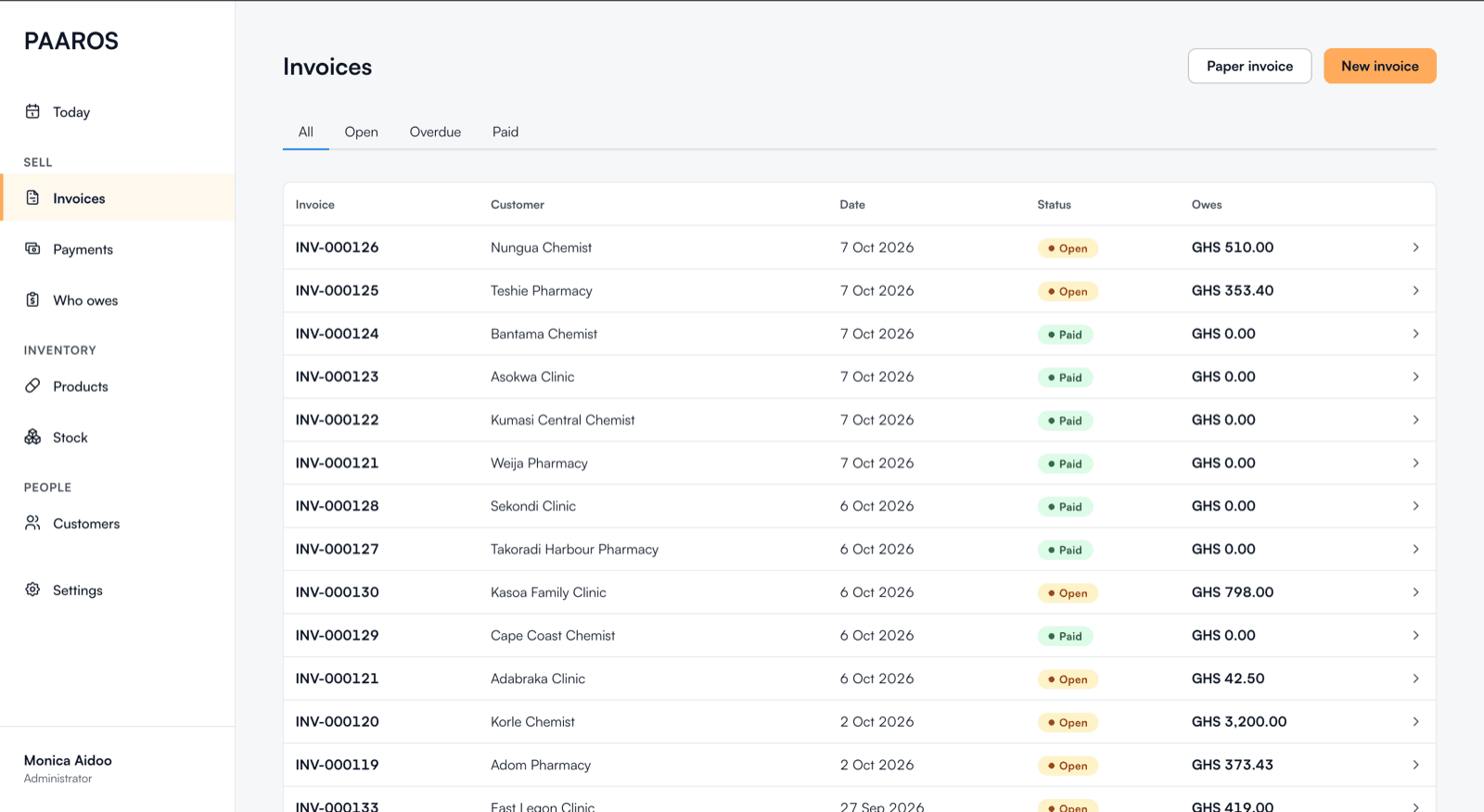Image resolution: width=1484 pixels, height=812 pixels.
Task: Switch to the Paid tab above the table
Action: click(x=505, y=132)
